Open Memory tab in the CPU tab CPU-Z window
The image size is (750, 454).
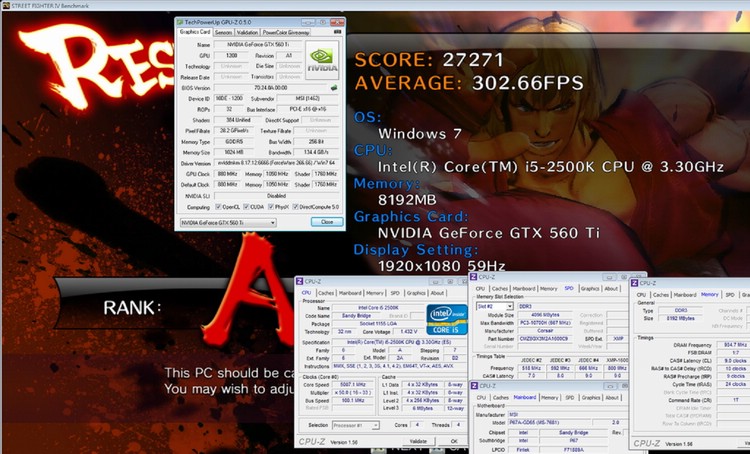375,293
